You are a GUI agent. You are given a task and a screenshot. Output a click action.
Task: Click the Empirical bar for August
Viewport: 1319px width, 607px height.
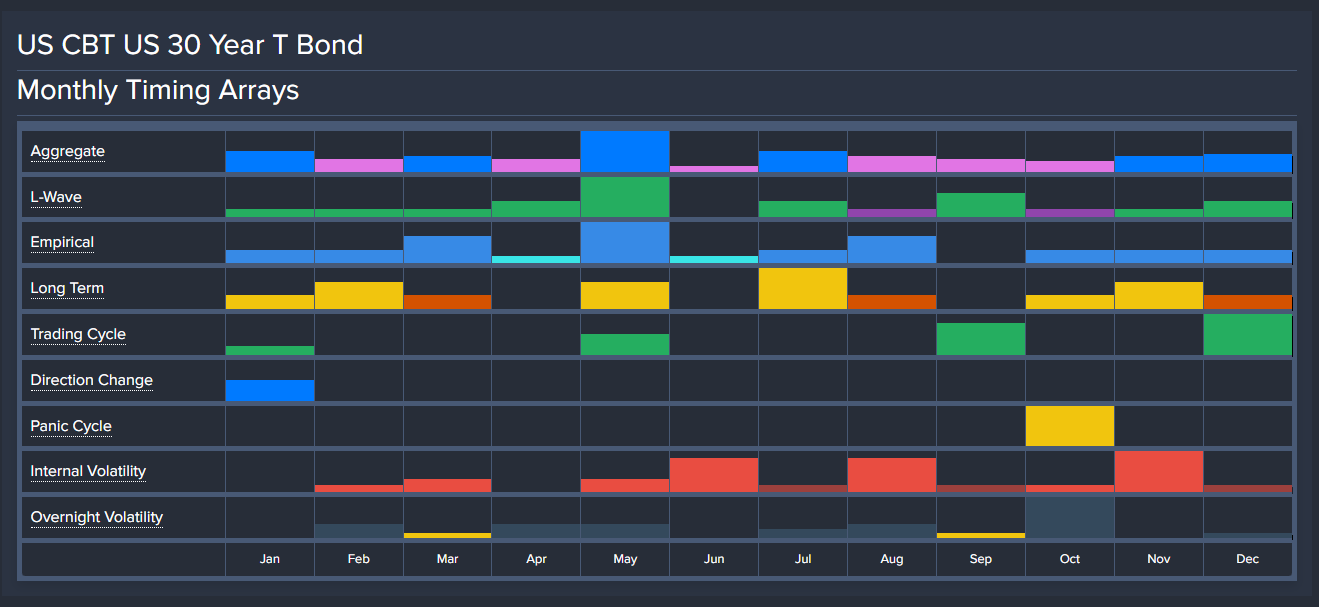[892, 250]
